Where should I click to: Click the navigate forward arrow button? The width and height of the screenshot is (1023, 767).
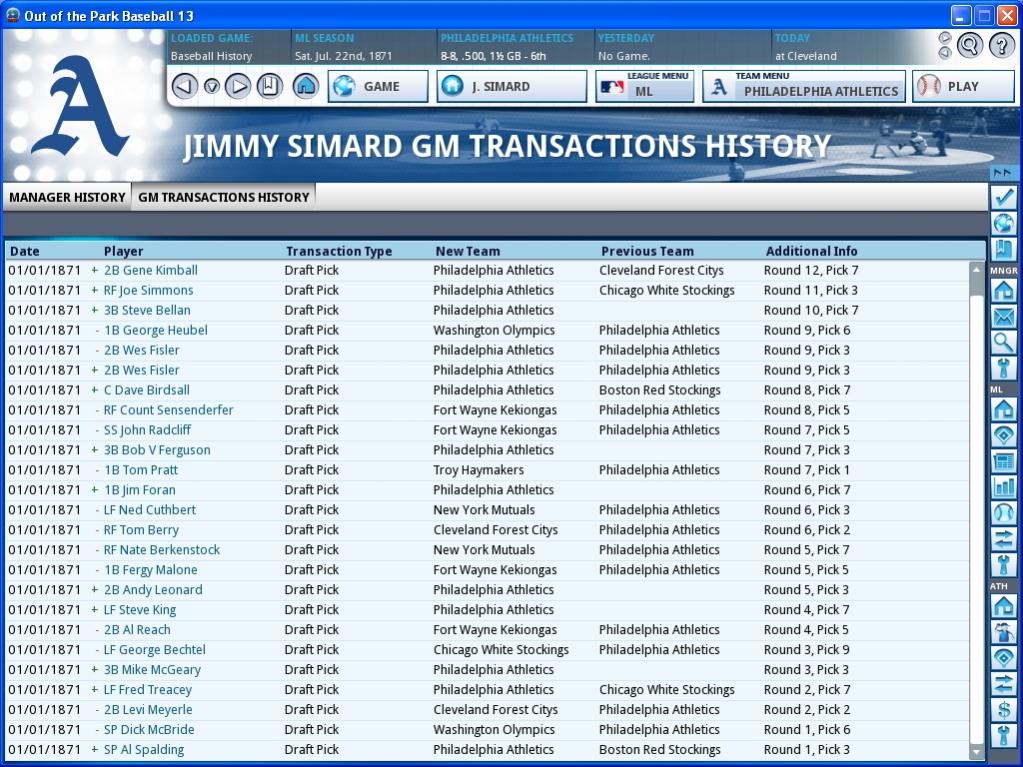click(x=238, y=86)
